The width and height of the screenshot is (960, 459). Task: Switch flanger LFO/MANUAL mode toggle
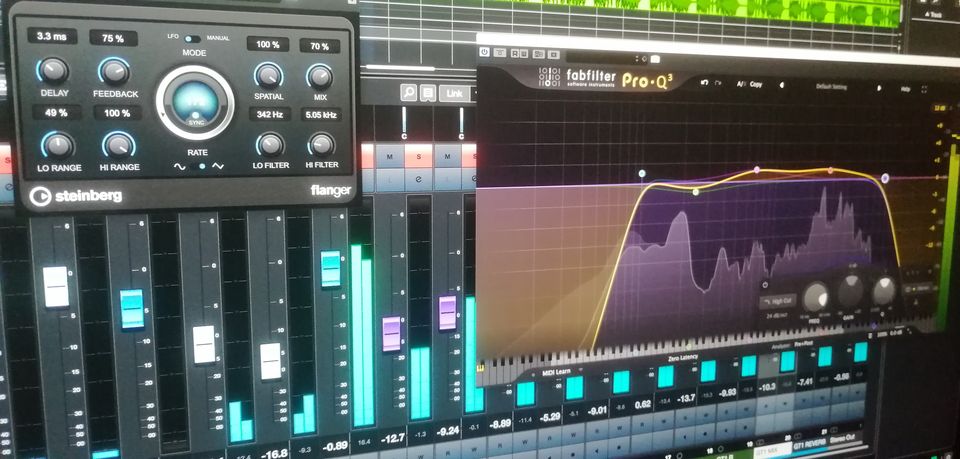pos(192,39)
